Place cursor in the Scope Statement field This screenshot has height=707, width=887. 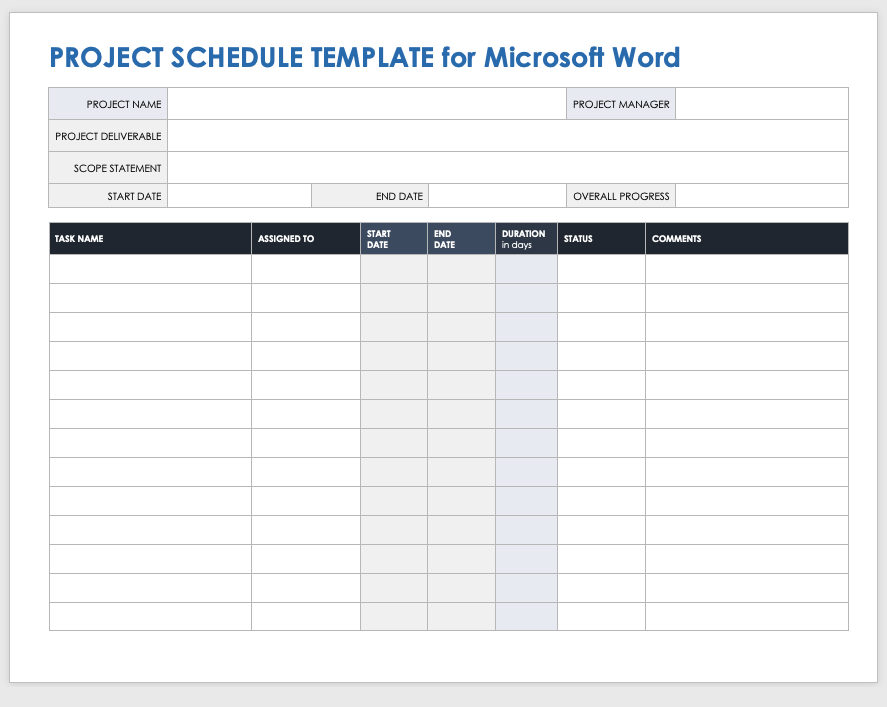[507, 168]
